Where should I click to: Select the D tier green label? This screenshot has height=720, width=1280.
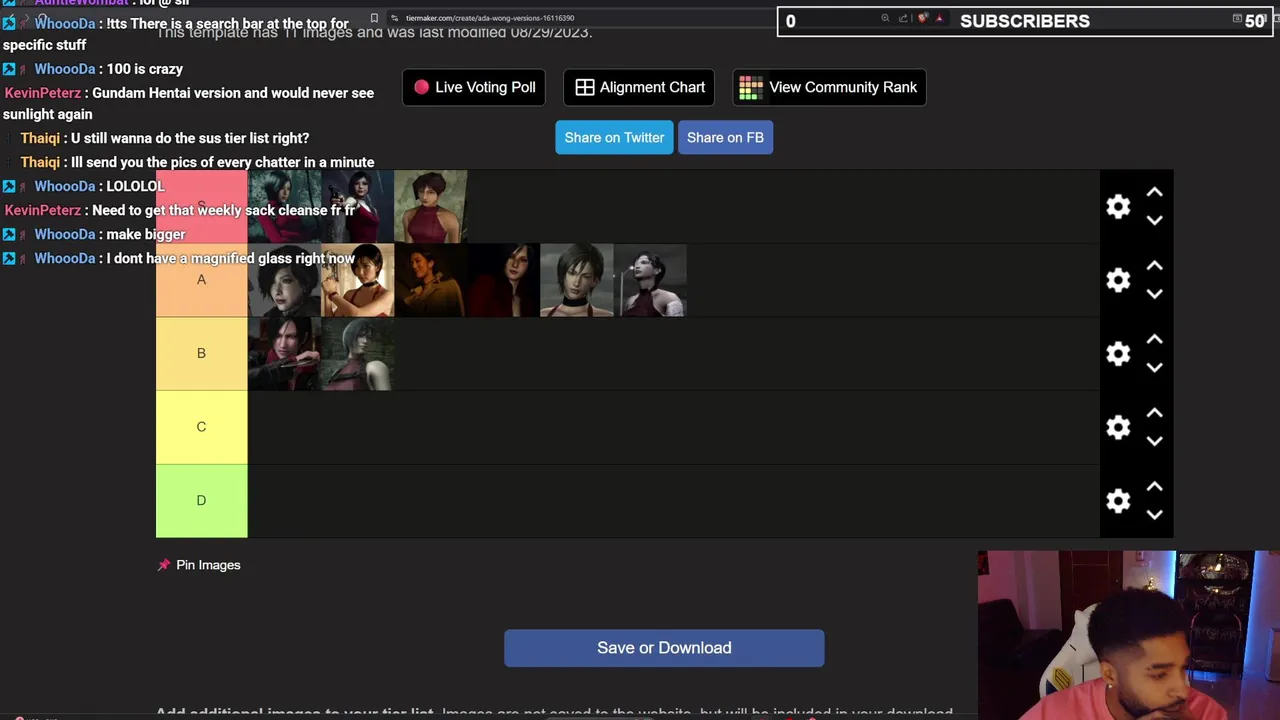(201, 500)
